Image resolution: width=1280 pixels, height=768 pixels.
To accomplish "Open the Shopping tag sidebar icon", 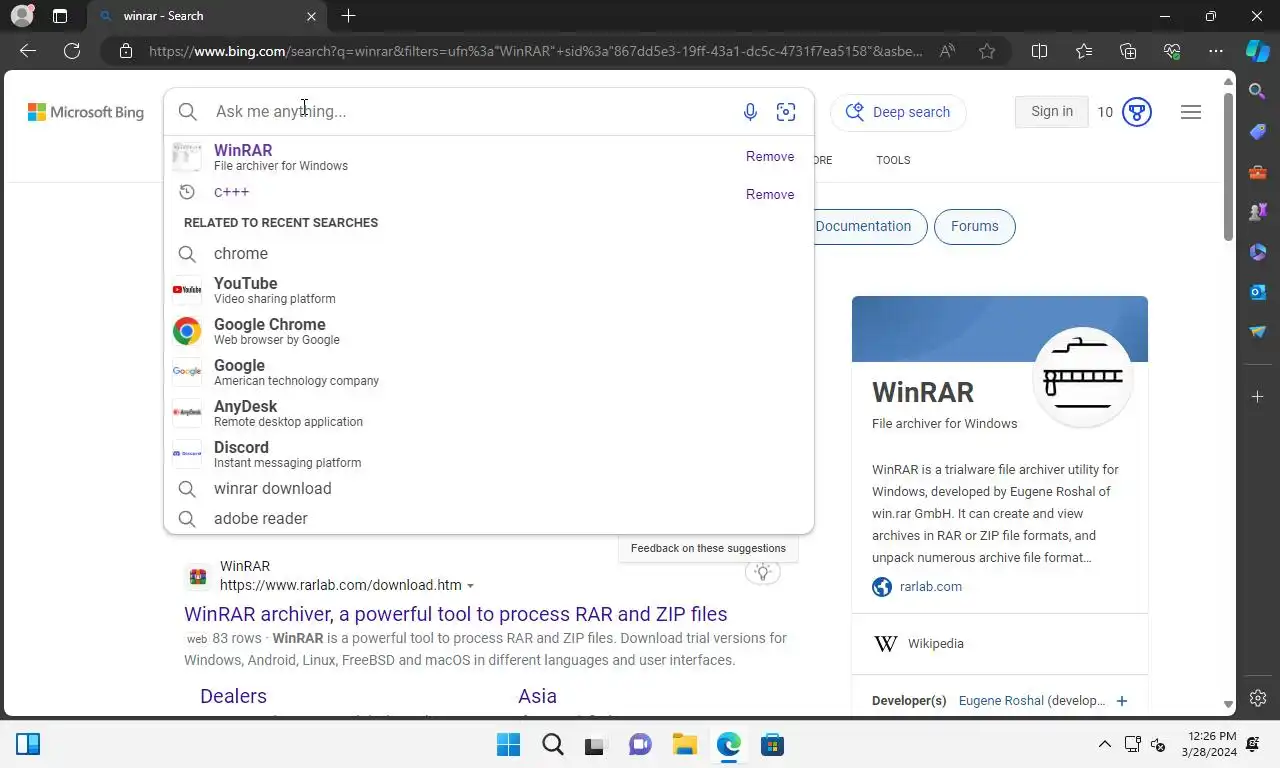I will tap(1258, 132).
